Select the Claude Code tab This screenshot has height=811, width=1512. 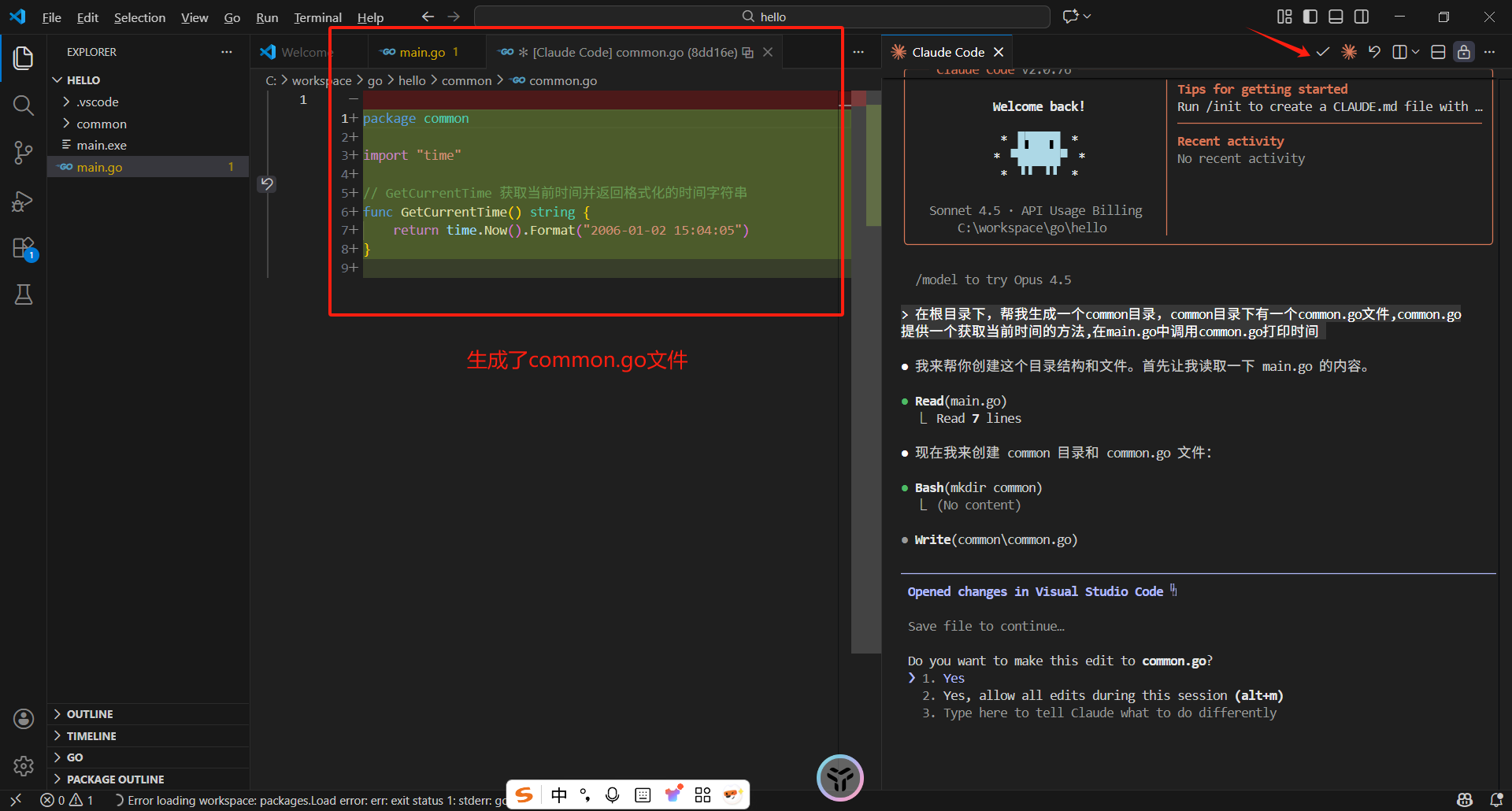[x=948, y=52]
